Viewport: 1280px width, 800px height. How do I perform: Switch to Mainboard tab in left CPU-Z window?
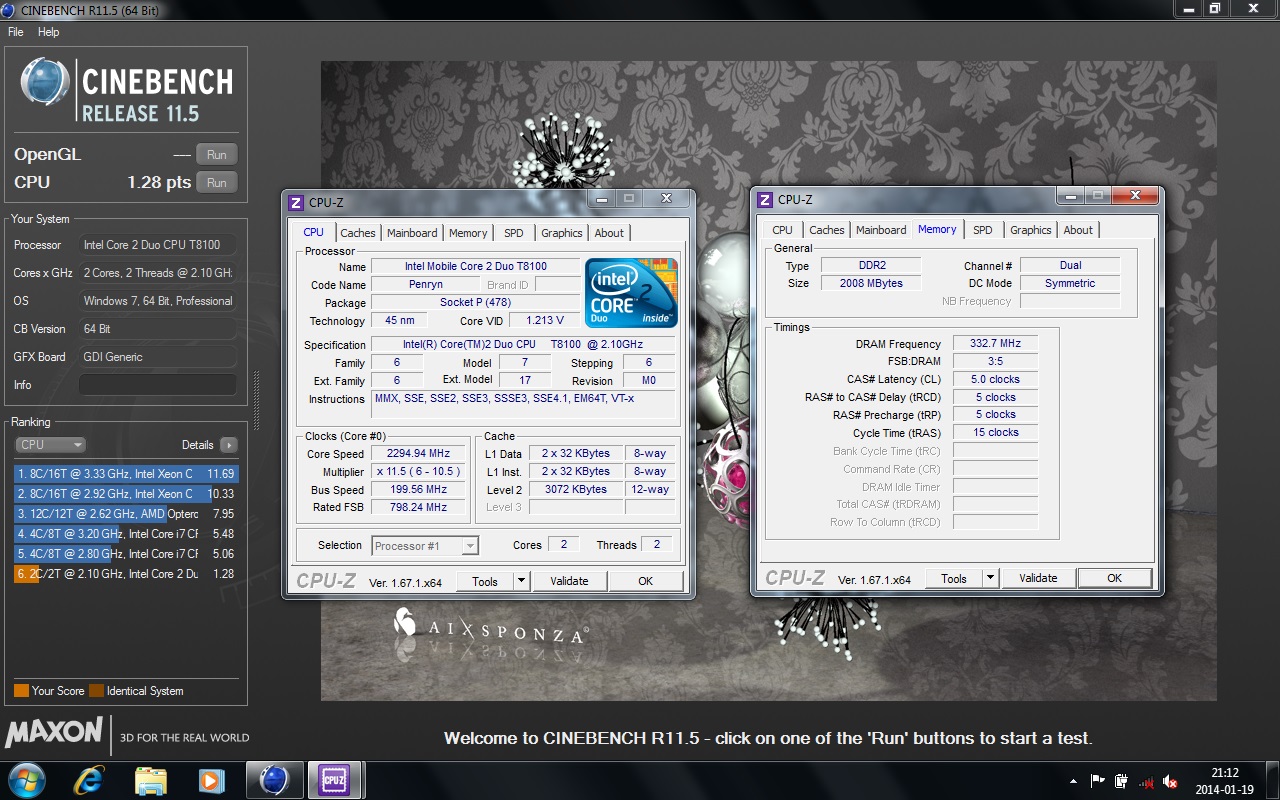412,233
